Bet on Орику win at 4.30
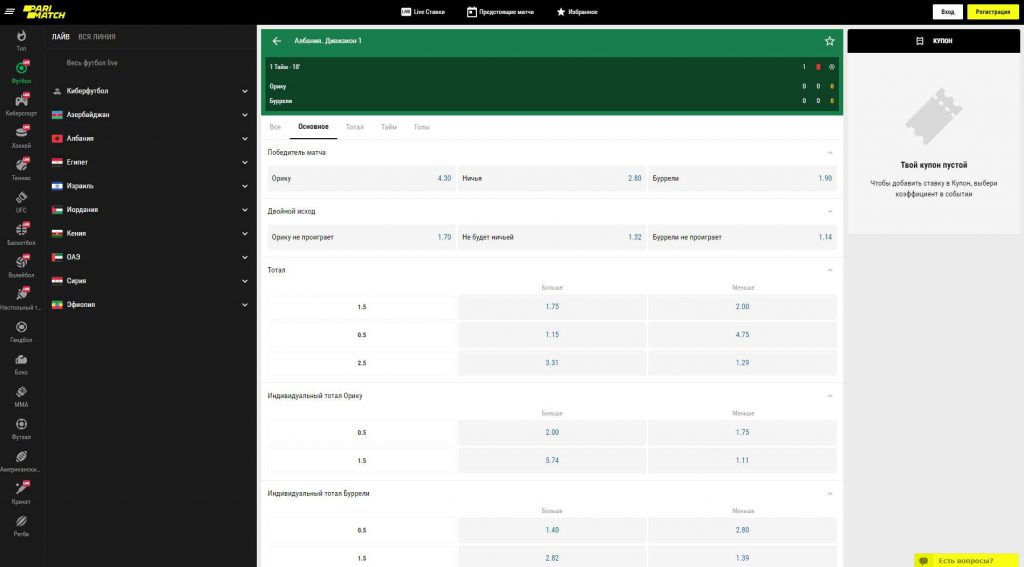This screenshot has height=567, width=1024. 361,178
